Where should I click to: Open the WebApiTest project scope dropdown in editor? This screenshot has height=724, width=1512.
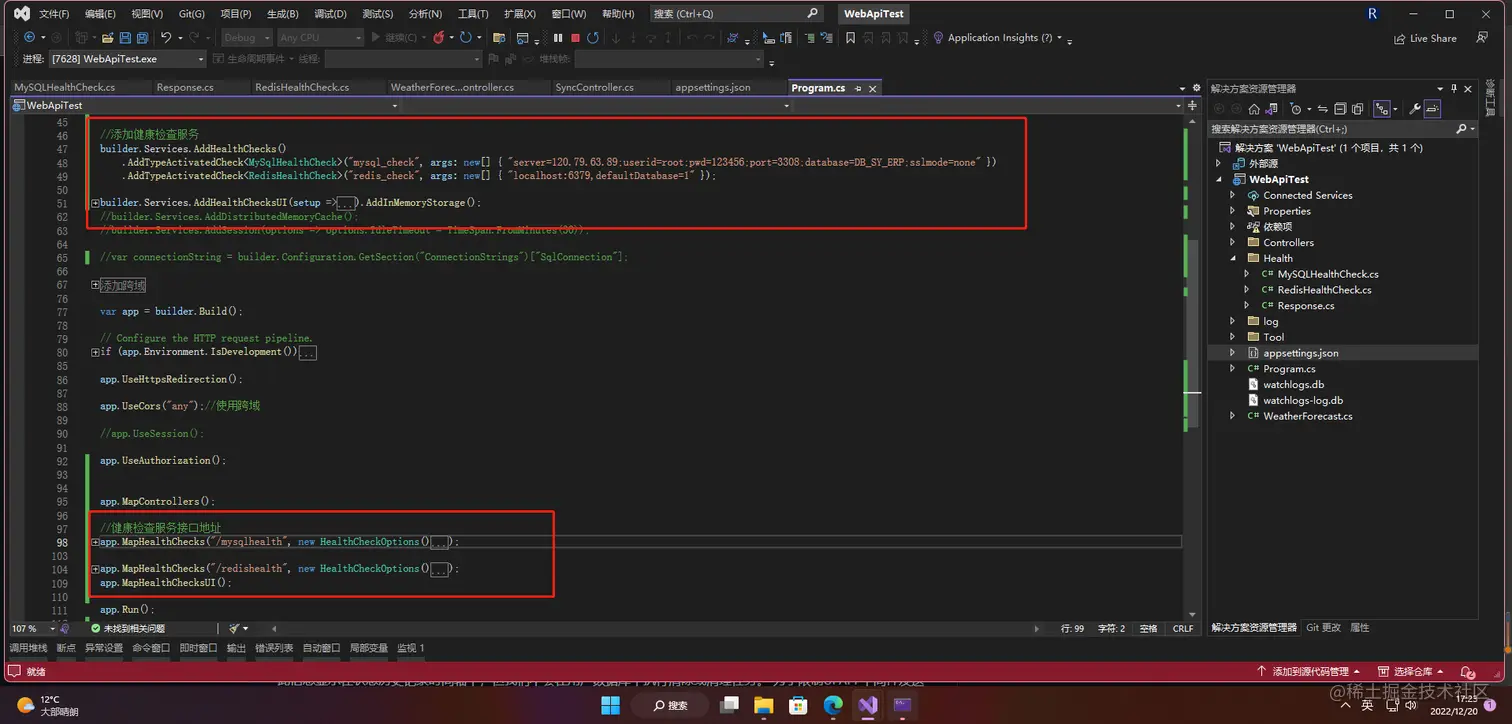pos(206,105)
